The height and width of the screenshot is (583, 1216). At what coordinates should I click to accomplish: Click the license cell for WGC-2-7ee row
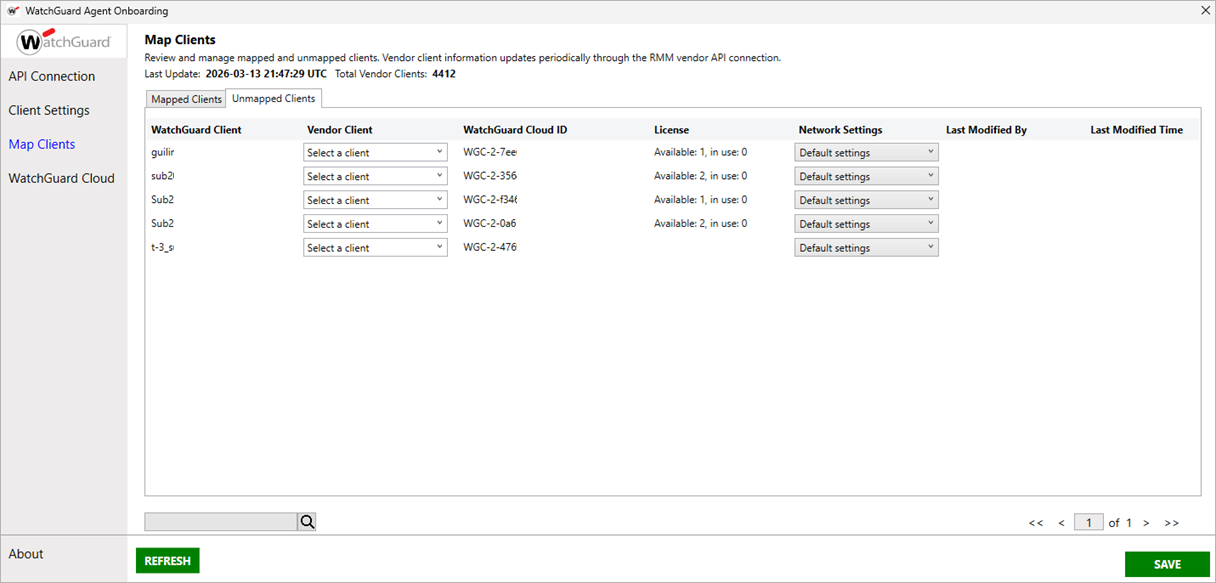(x=701, y=152)
